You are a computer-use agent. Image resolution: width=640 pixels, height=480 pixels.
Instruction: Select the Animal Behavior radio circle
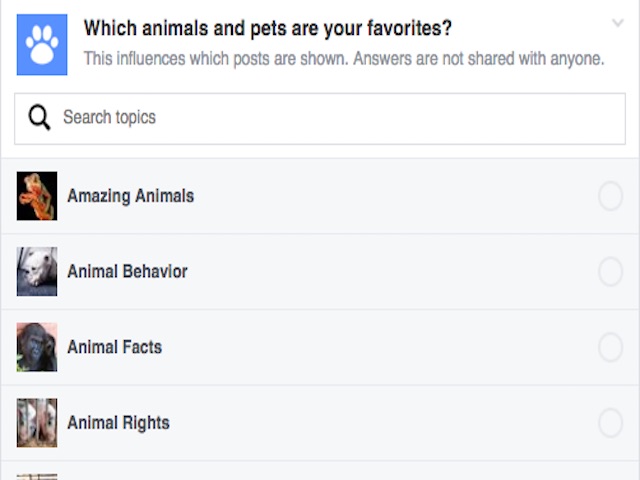point(610,272)
